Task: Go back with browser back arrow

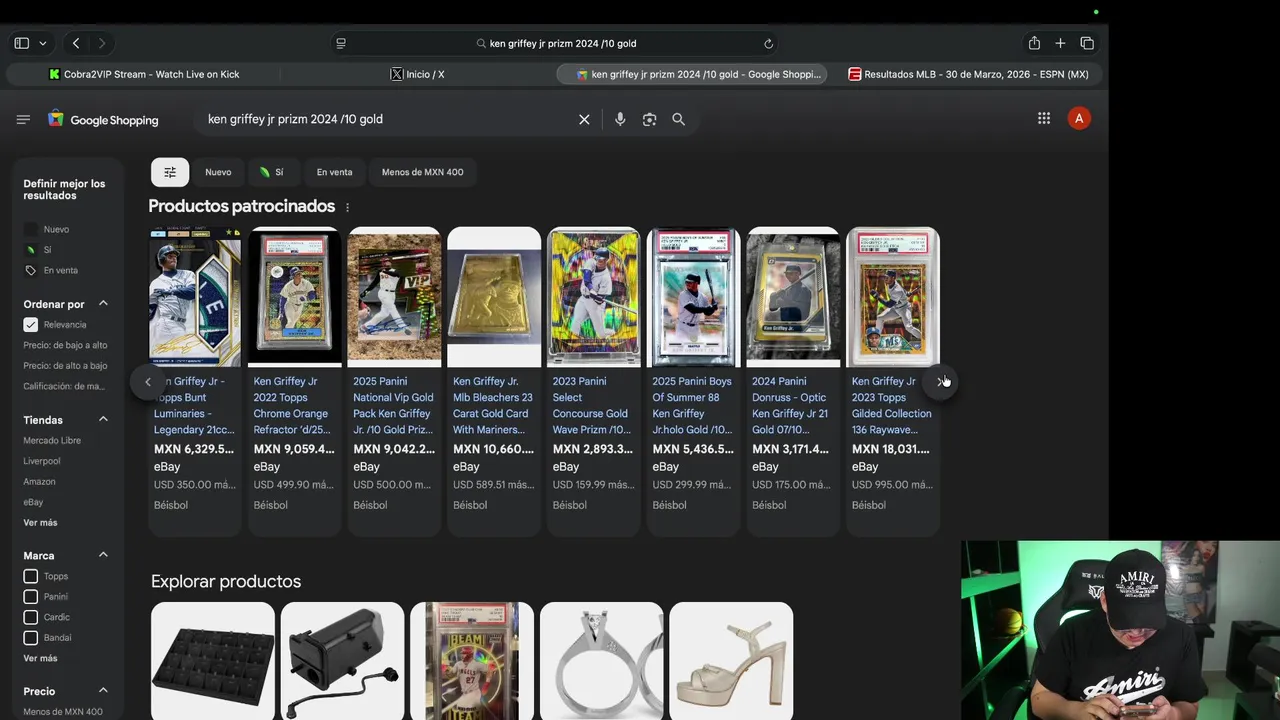Action: coord(76,43)
